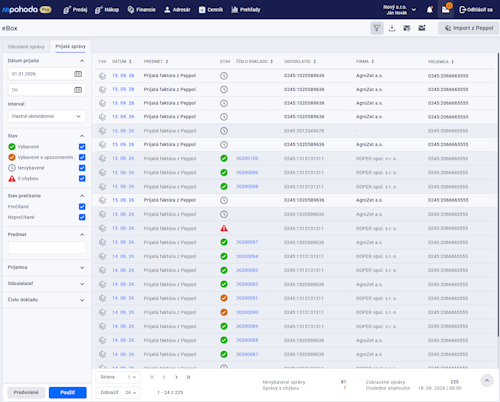Sort by Odosielateľ column
This screenshot has width=500, height=402.
point(300,62)
